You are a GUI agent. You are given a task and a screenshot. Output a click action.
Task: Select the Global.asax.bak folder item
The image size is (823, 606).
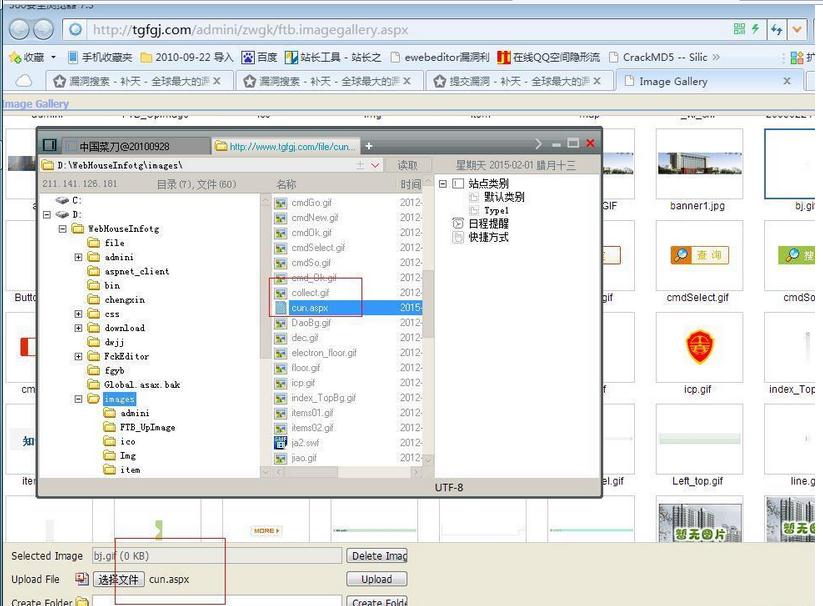[x=134, y=385]
